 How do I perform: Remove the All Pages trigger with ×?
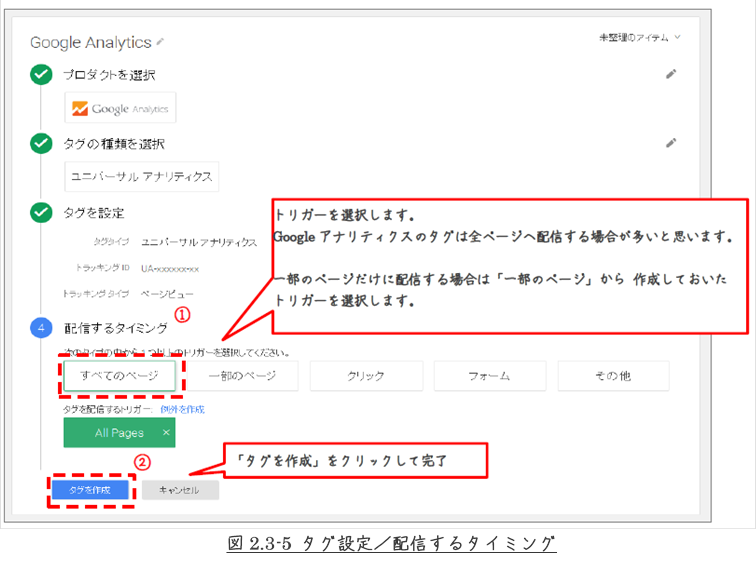(x=166, y=433)
